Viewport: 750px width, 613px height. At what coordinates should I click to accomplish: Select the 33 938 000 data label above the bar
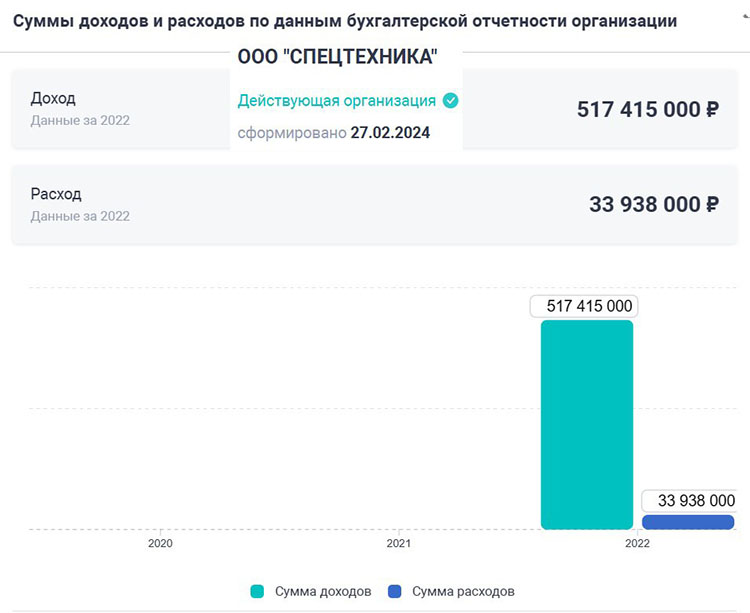689,500
